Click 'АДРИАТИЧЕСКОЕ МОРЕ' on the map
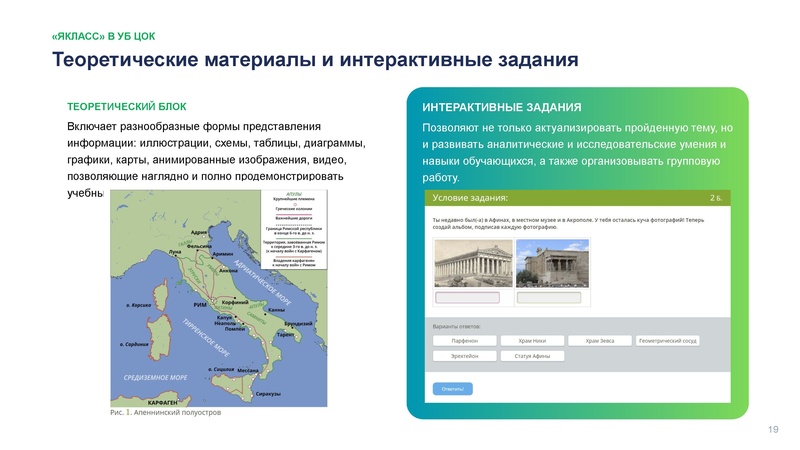Image resolution: width=800 pixels, height=450 pixels. coord(263,282)
